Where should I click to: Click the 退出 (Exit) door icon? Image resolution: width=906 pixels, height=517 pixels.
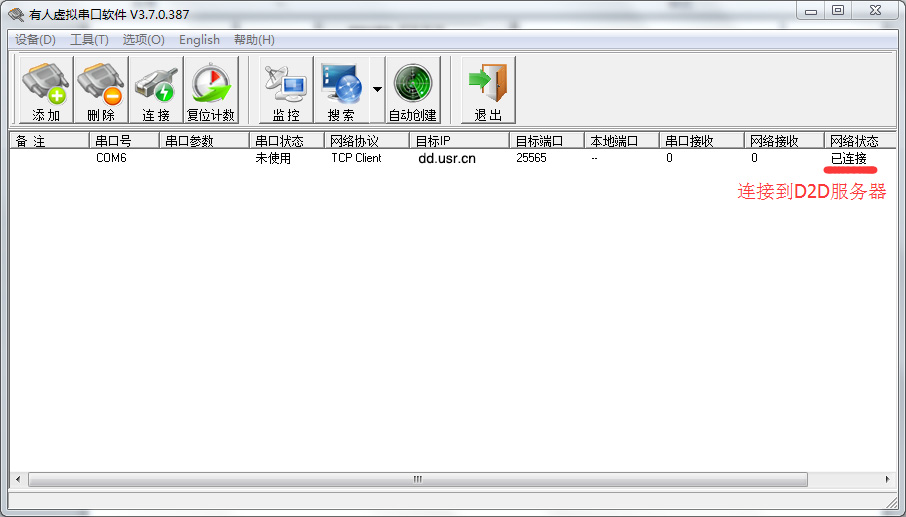[488, 90]
